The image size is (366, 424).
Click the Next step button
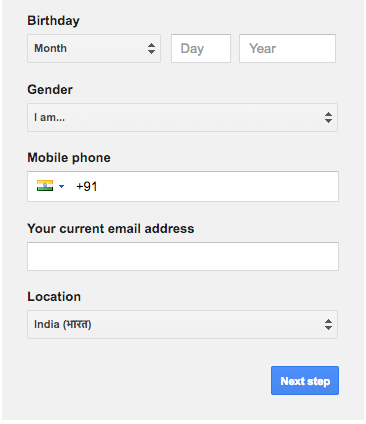pos(305,381)
